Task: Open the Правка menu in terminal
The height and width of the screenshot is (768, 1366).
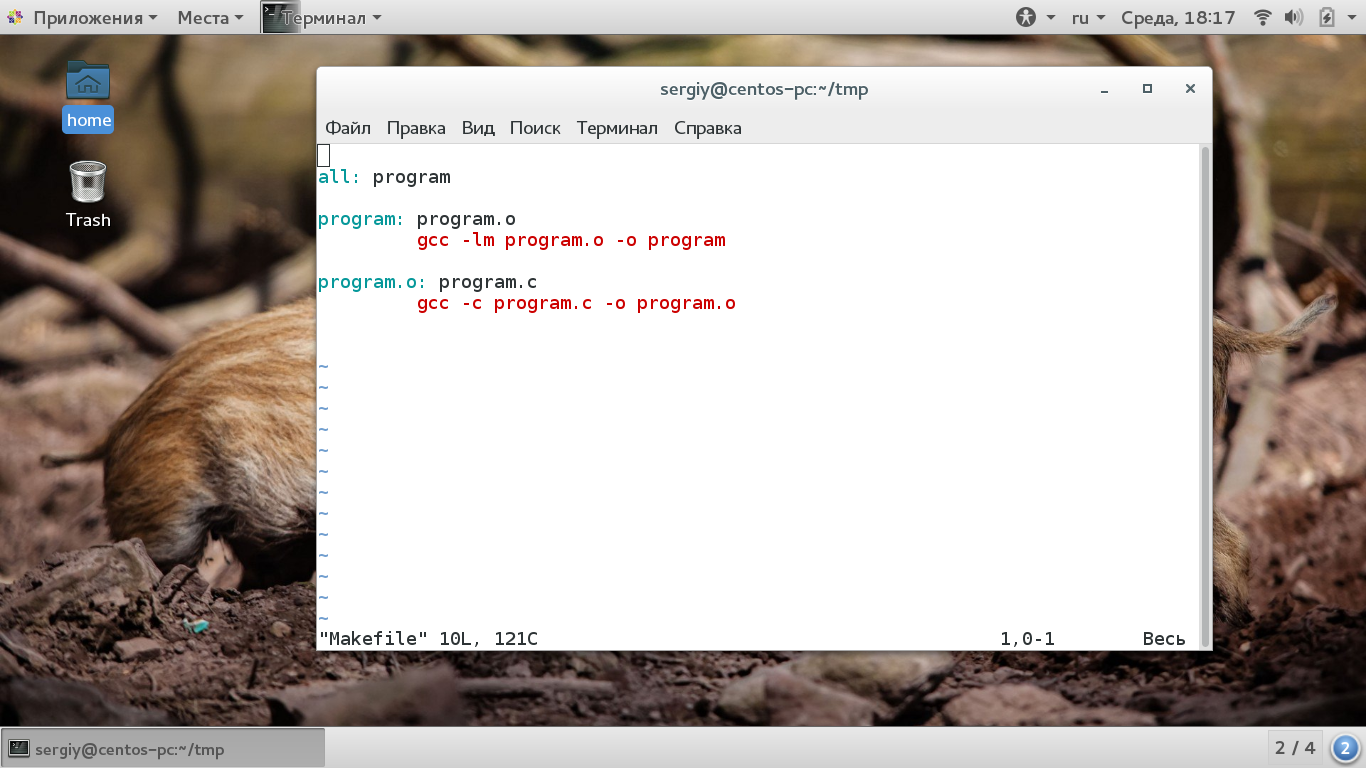Action: [x=416, y=128]
